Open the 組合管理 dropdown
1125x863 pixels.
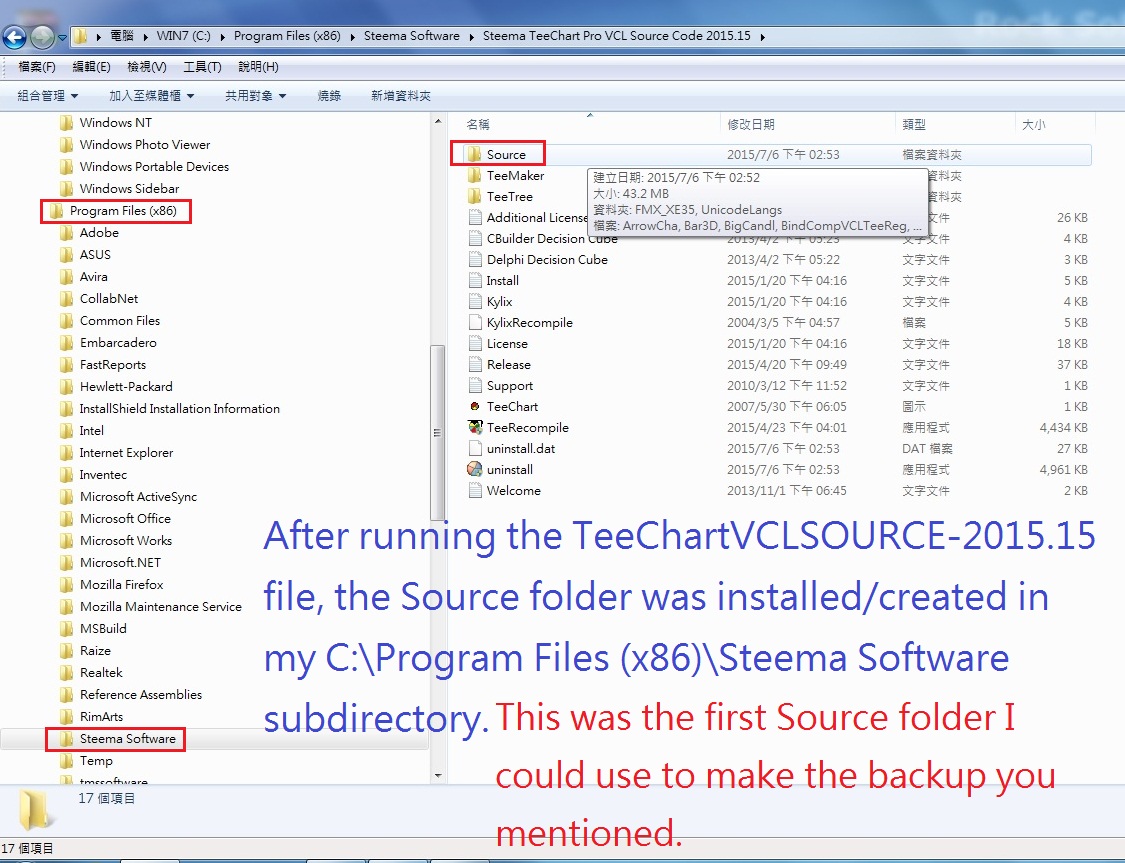47,95
